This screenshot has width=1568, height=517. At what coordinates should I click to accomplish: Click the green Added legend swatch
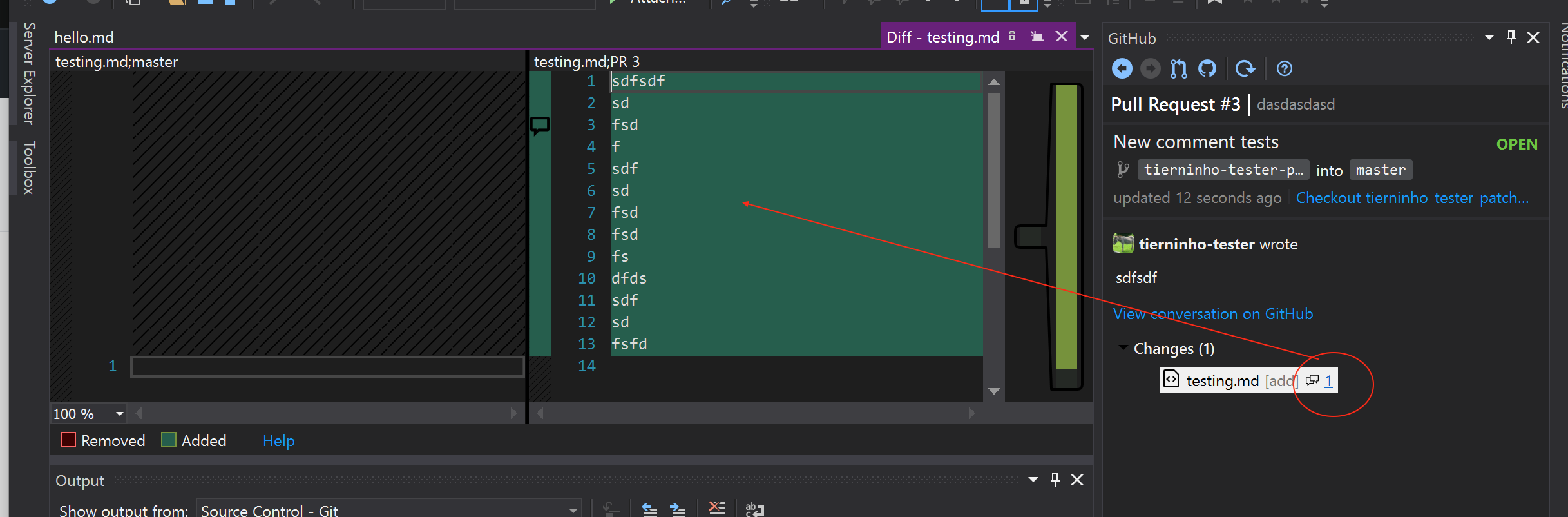click(169, 440)
